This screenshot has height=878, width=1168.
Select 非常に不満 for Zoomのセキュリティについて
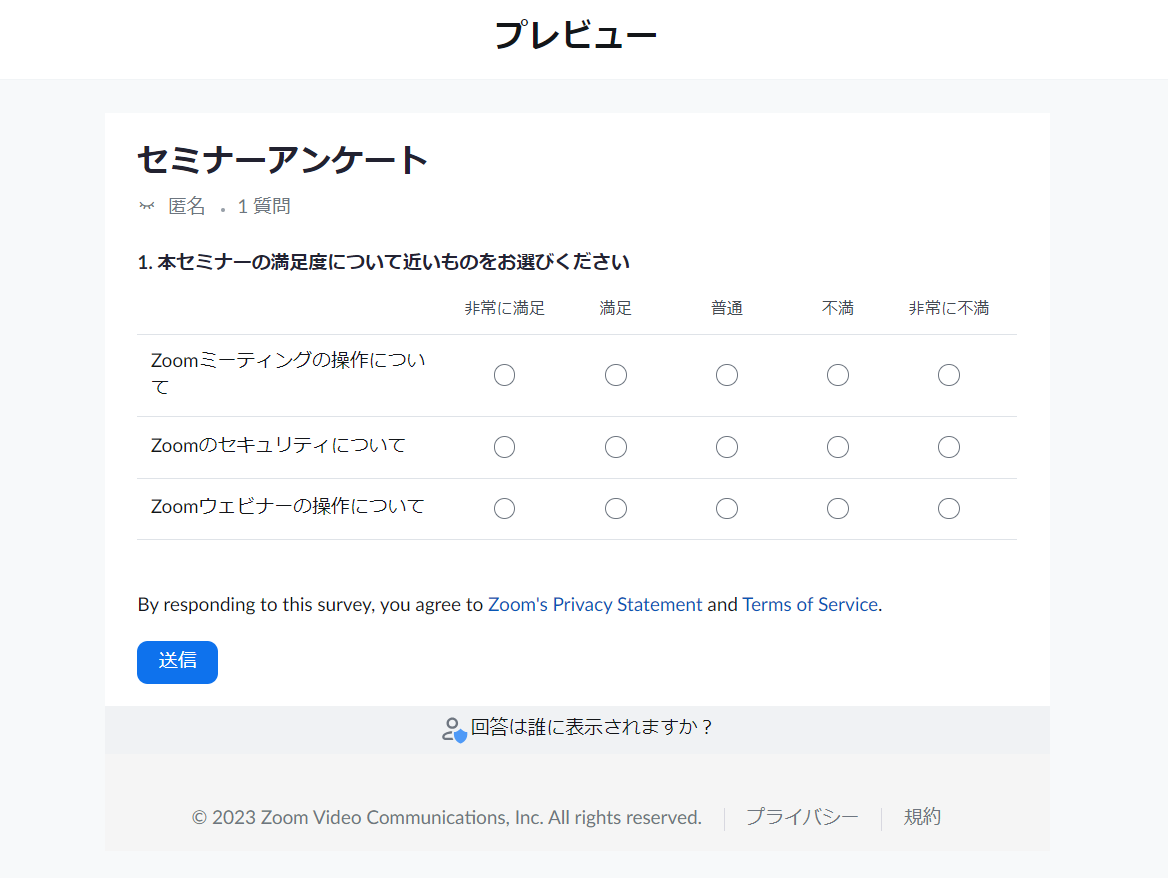tap(948, 447)
